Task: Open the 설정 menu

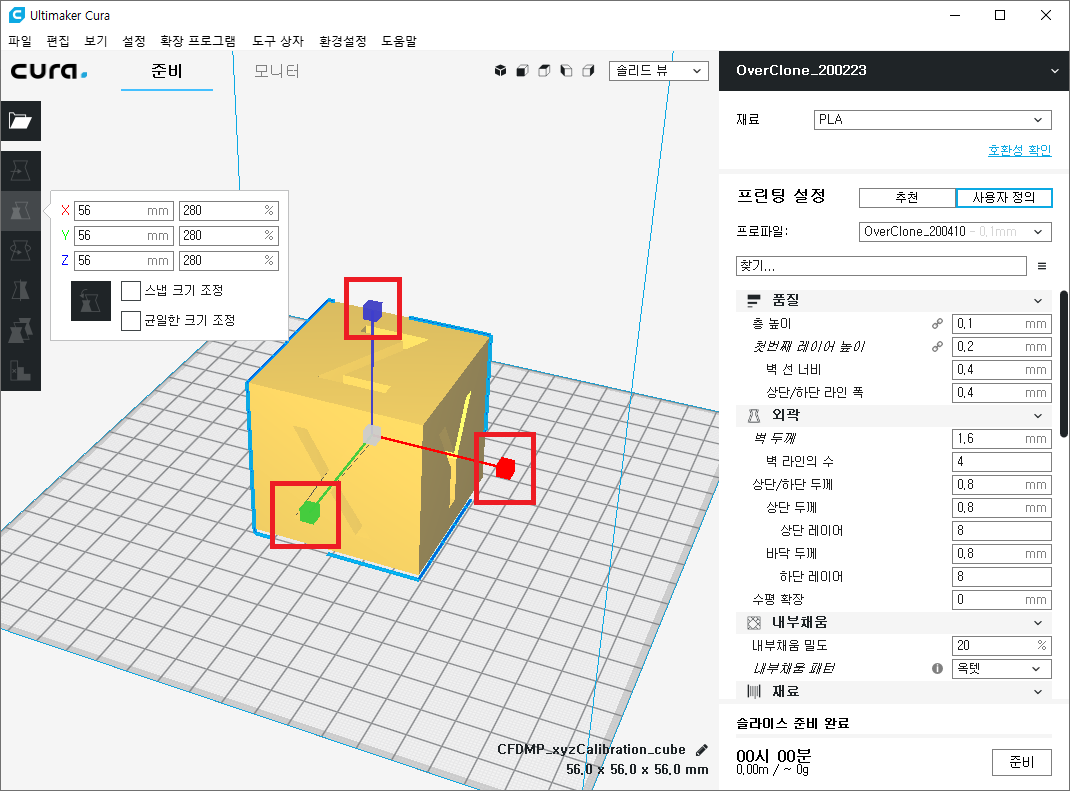Action: pos(134,41)
